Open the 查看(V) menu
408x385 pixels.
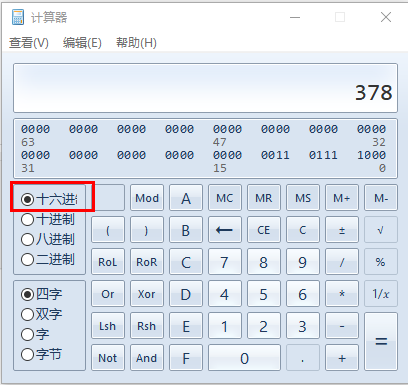[29, 43]
